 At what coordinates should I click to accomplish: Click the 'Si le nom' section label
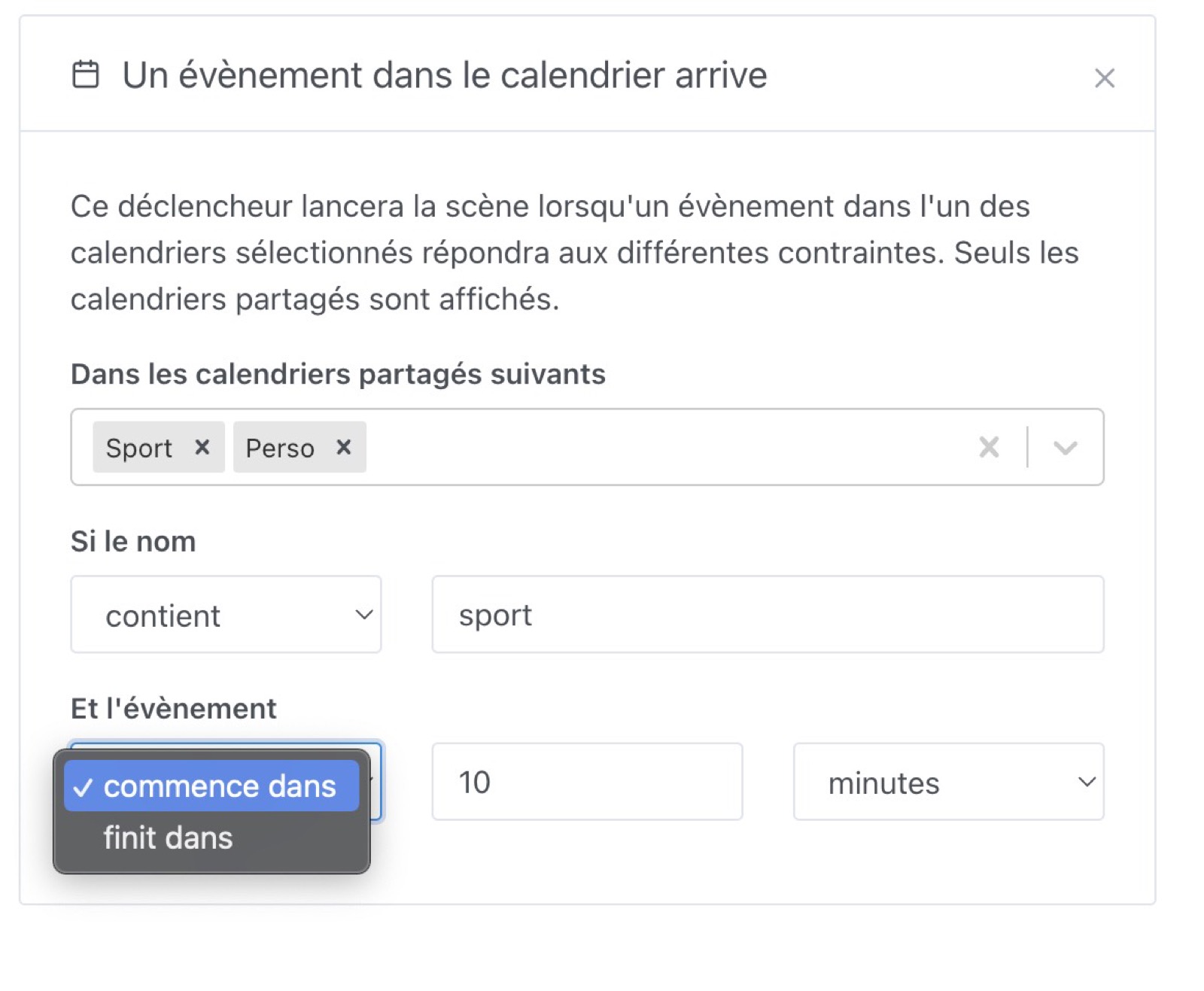[132, 540]
